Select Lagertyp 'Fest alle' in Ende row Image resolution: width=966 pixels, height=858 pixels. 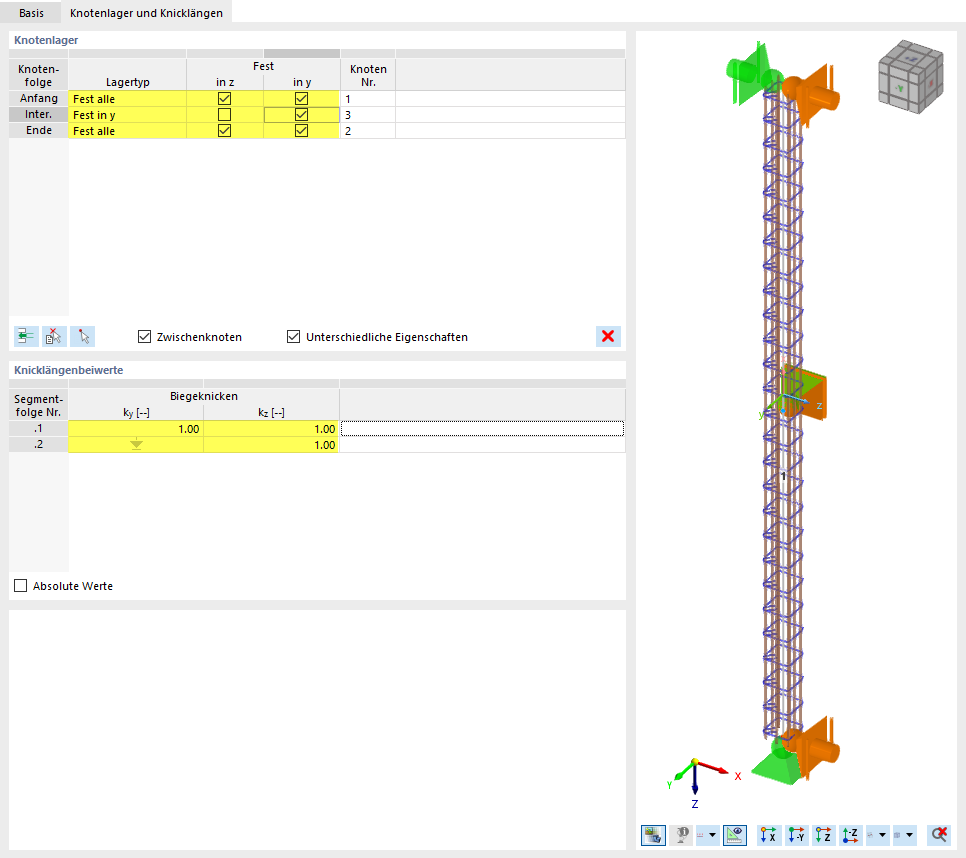coord(128,131)
